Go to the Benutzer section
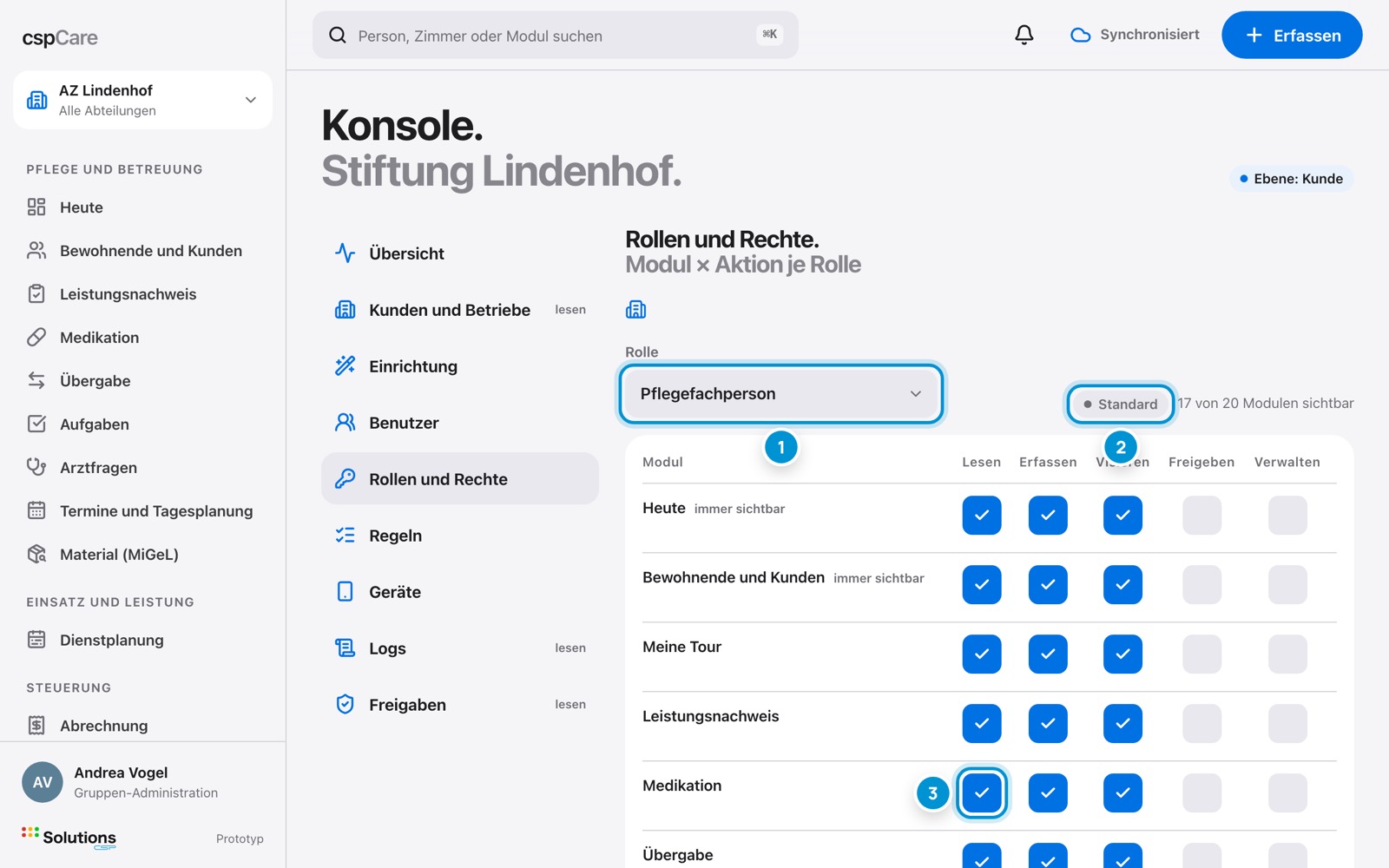Image resolution: width=1389 pixels, height=868 pixels. tap(460, 423)
